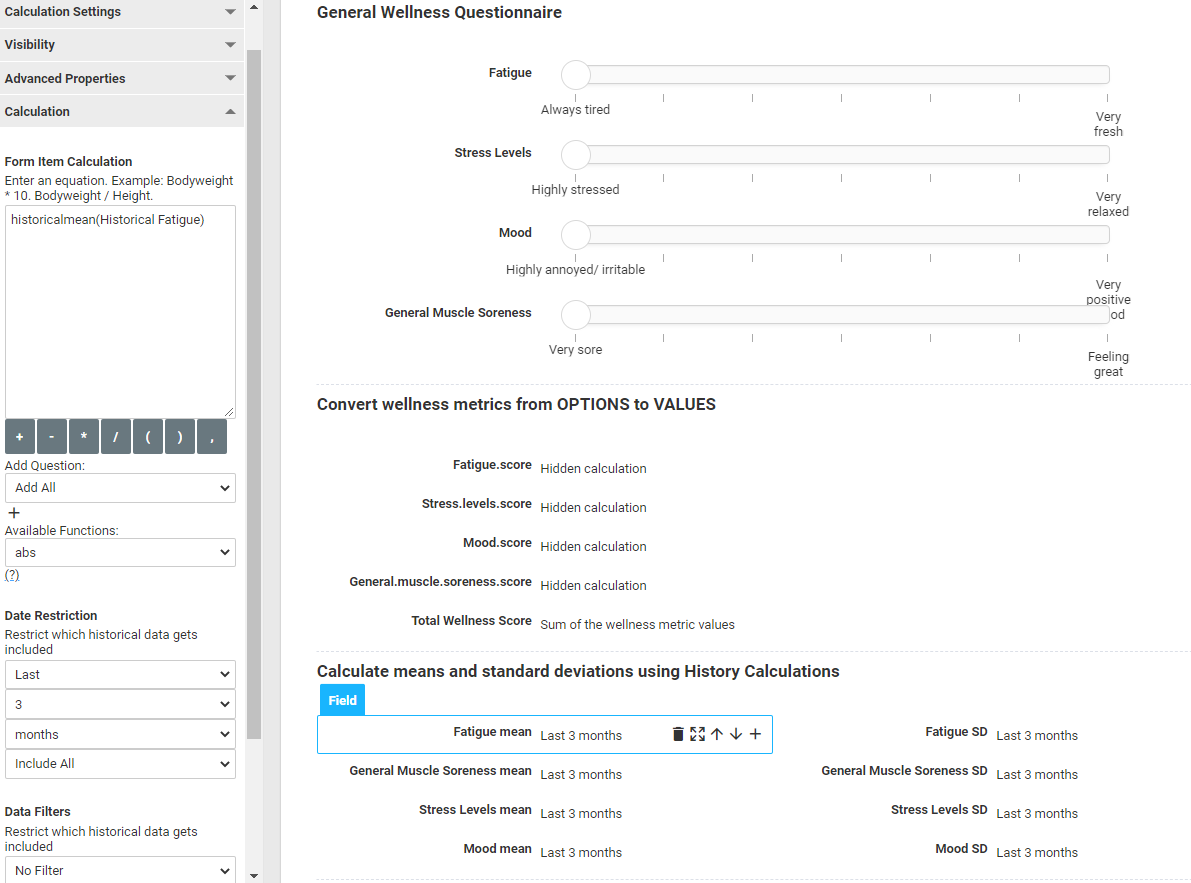
Task: Click the Mood slider handle
Action: [x=576, y=235]
